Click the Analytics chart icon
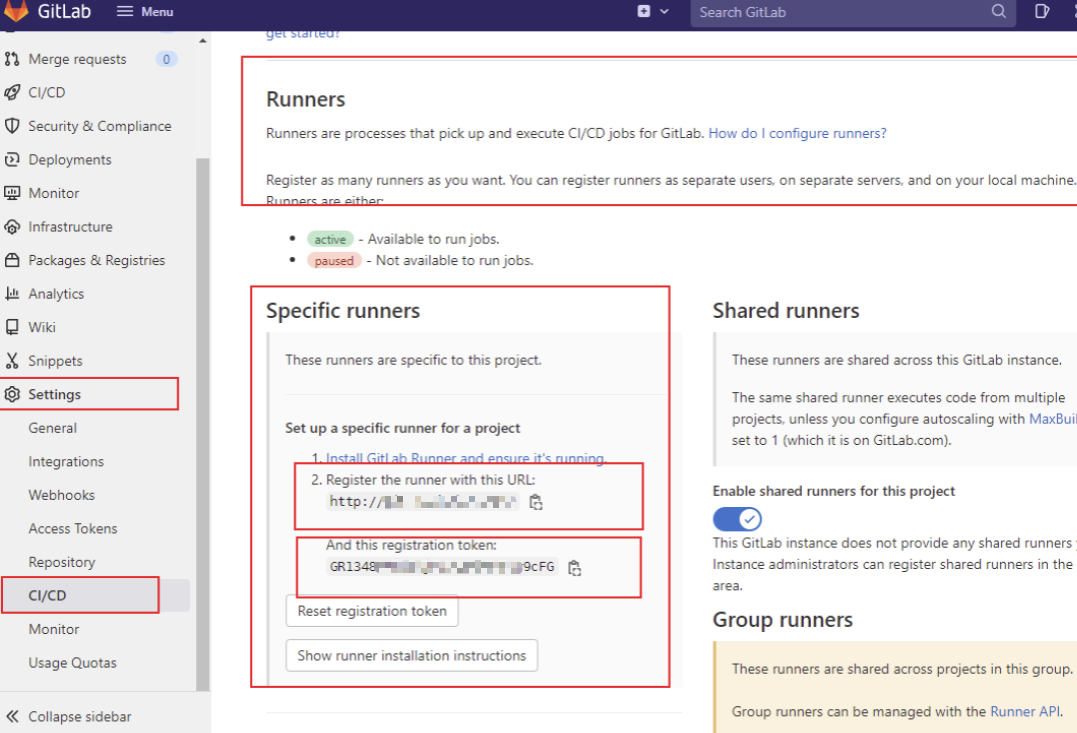This screenshot has height=733, width=1077. coord(12,294)
